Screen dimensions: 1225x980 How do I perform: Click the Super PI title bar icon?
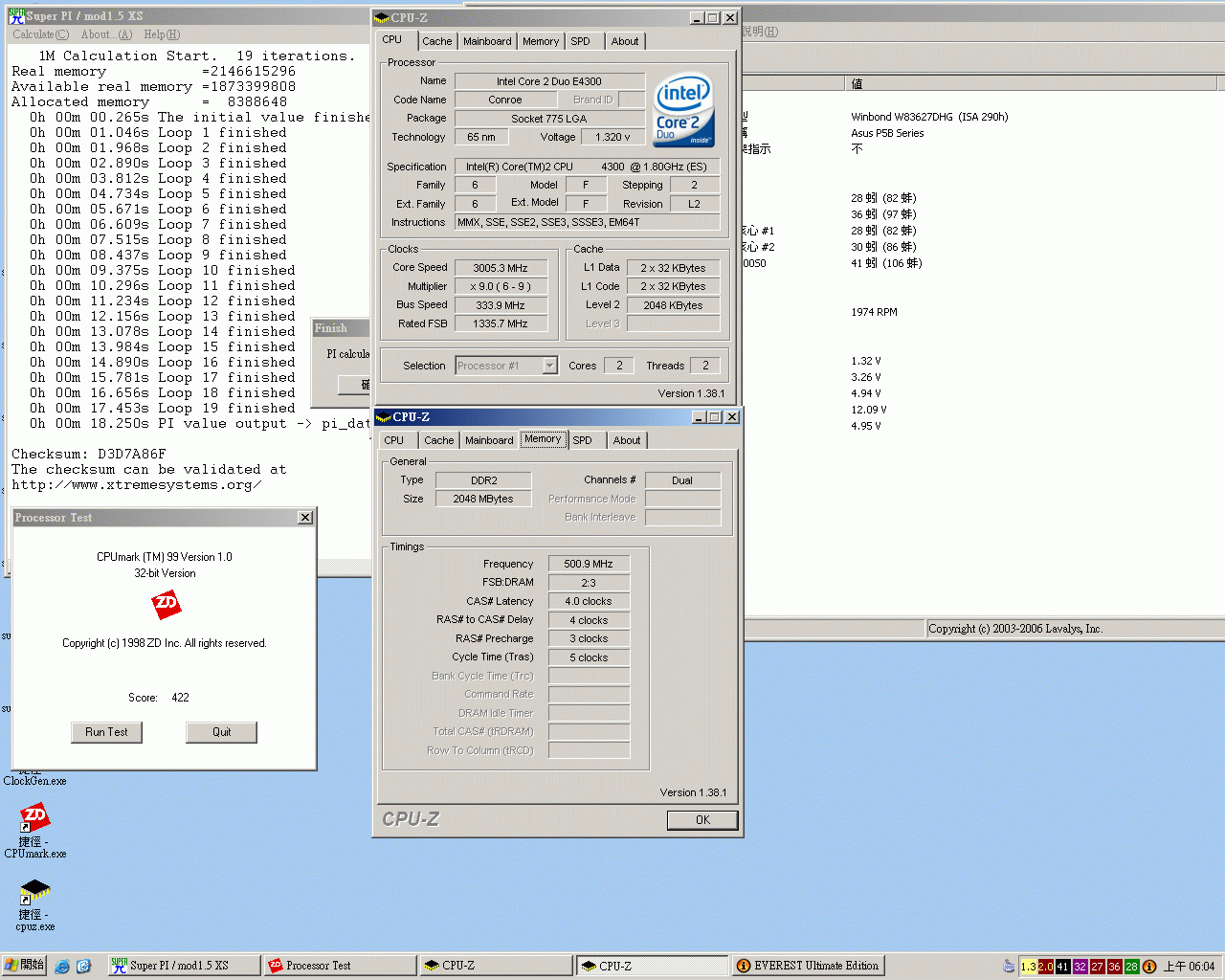click(16, 15)
